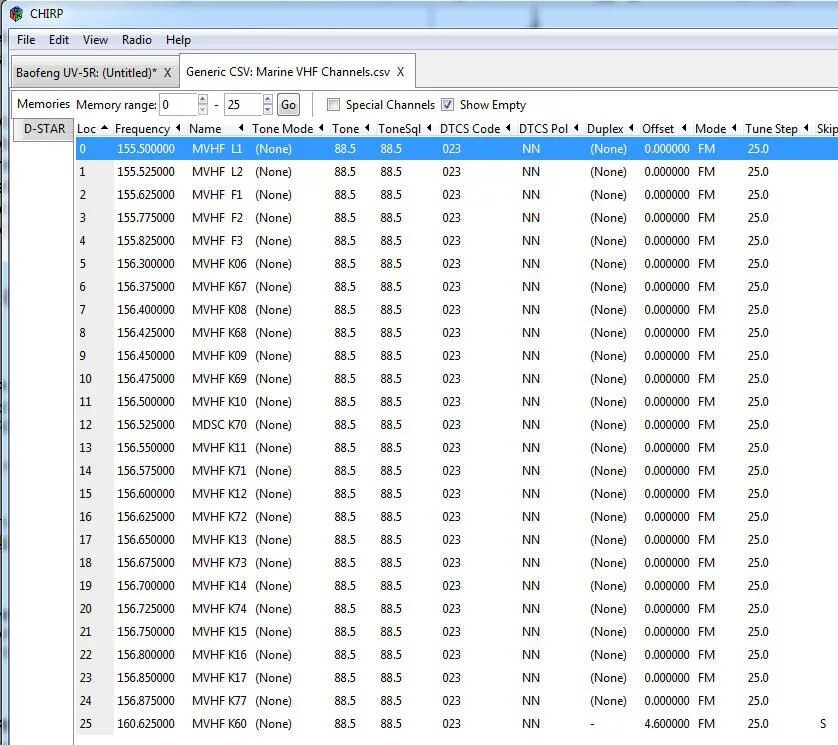Viewport: 838px width, 745px height.
Task: Select name cell MVHF K10
Action: pyautogui.click(x=219, y=402)
